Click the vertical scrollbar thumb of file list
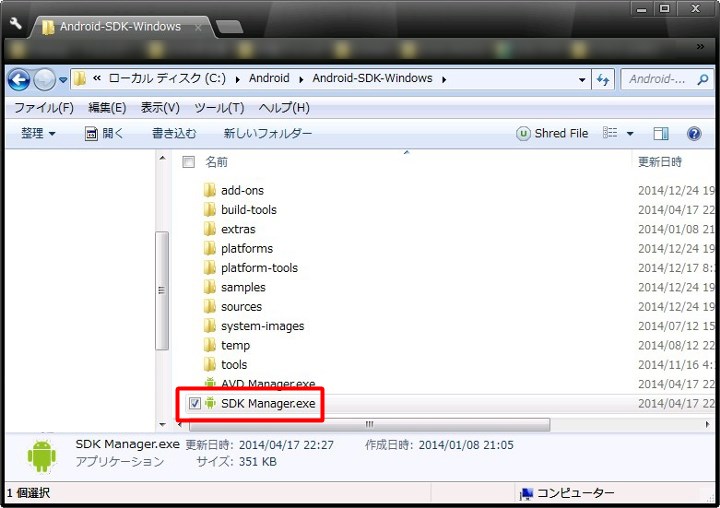Screen dimensions: 720x508 click(162, 291)
